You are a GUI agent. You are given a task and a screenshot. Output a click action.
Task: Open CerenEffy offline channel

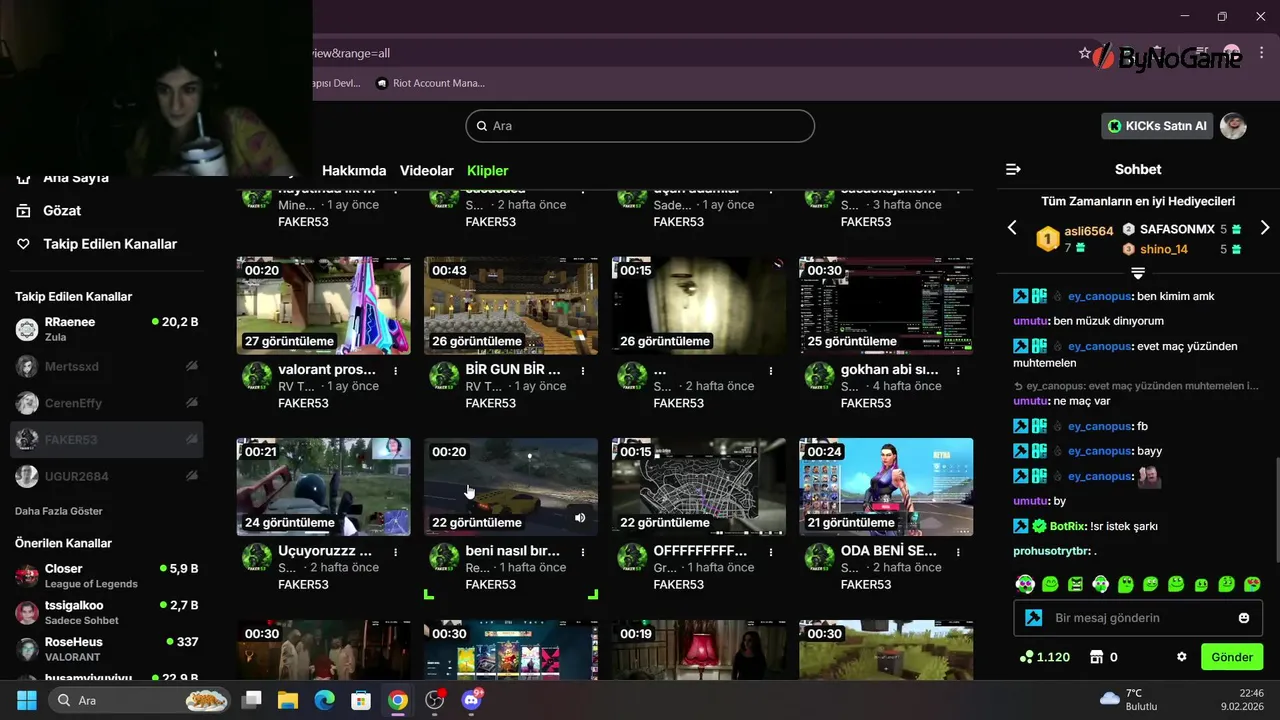click(107, 403)
